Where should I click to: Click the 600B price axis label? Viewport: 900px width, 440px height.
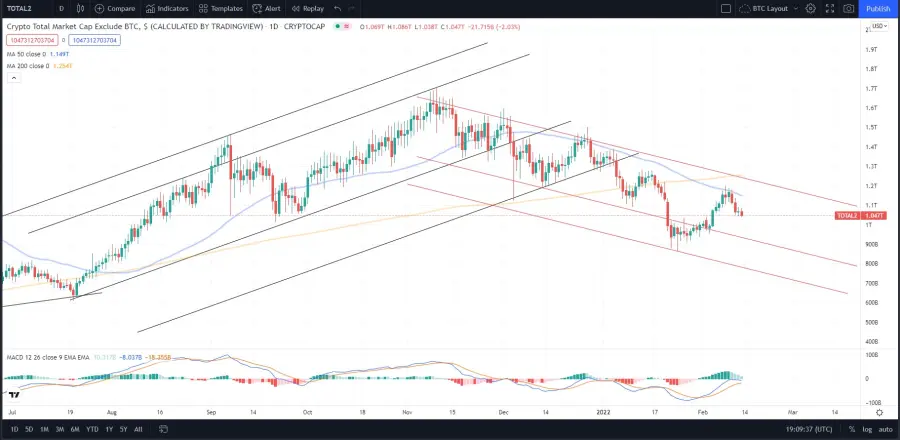pos(872,303)
